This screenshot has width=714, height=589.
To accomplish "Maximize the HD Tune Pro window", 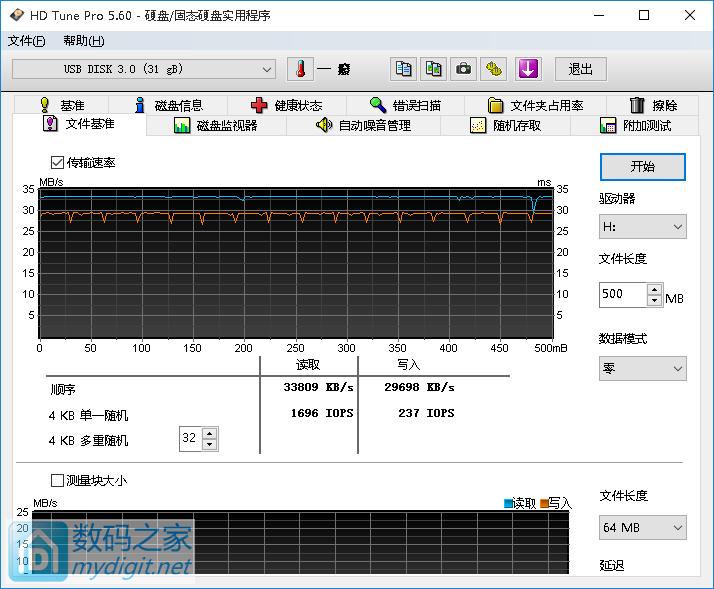I will [x=644, y=15].
